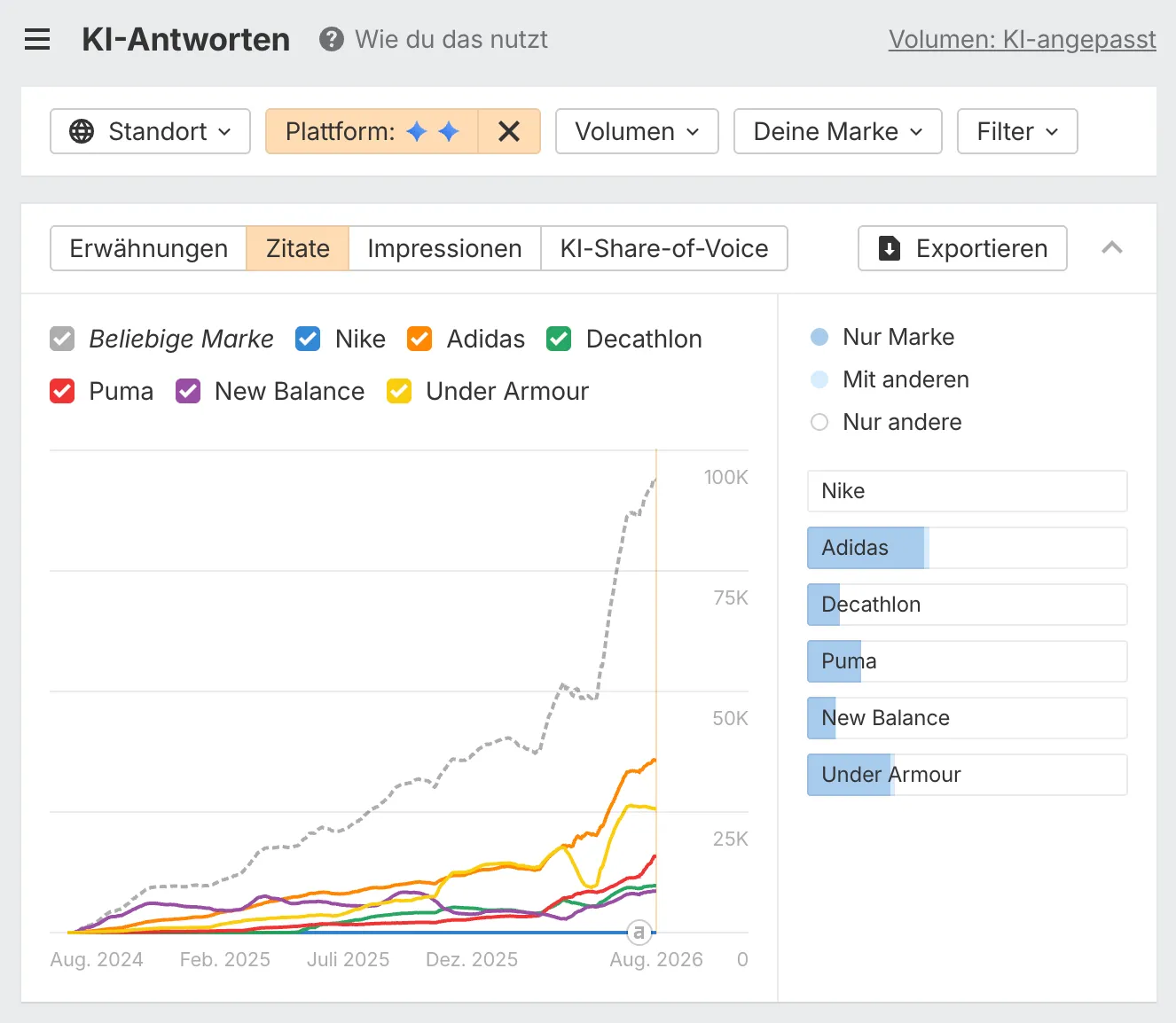This screenshot has width=1176, height=1023.
Task: Open the Plattform filter dropdown
Action: (372, 131)
